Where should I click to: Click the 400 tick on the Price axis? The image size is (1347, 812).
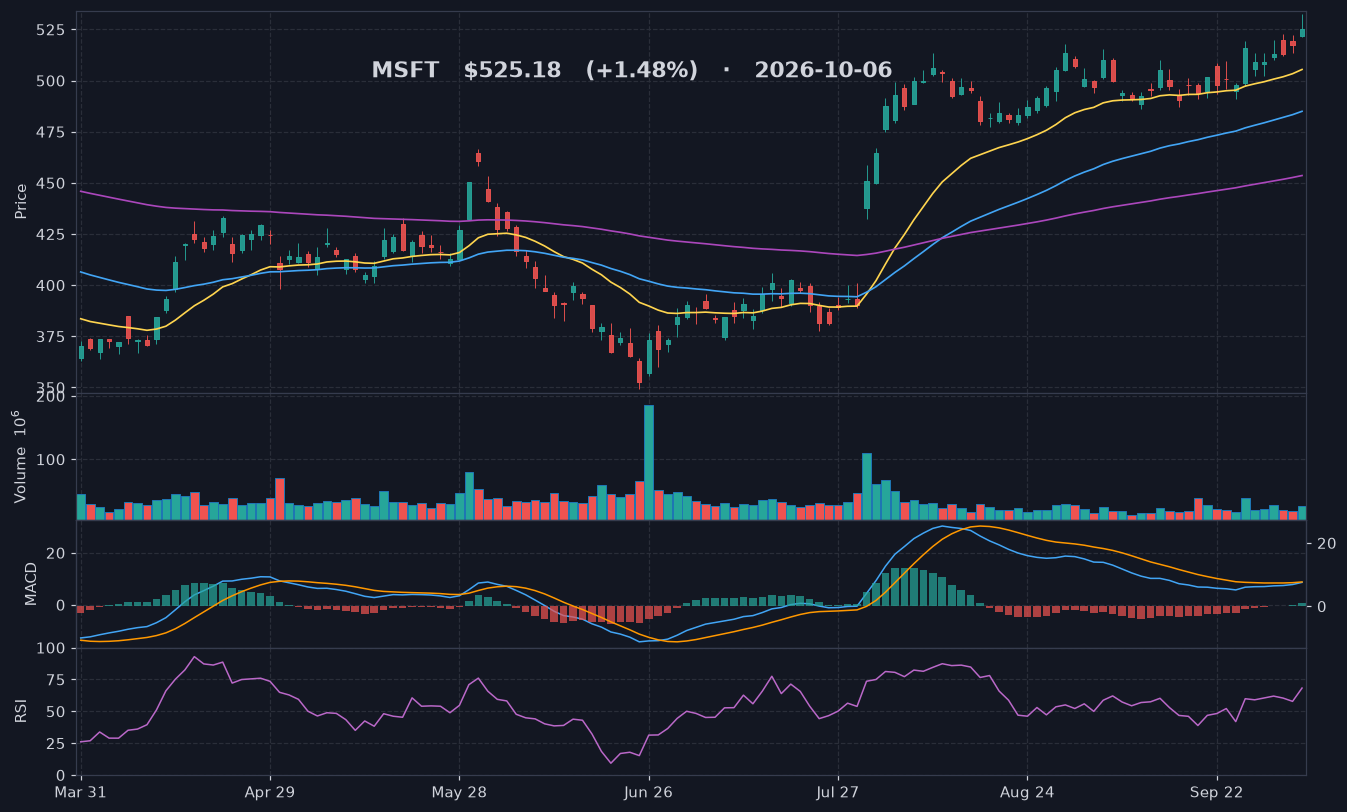50,286
